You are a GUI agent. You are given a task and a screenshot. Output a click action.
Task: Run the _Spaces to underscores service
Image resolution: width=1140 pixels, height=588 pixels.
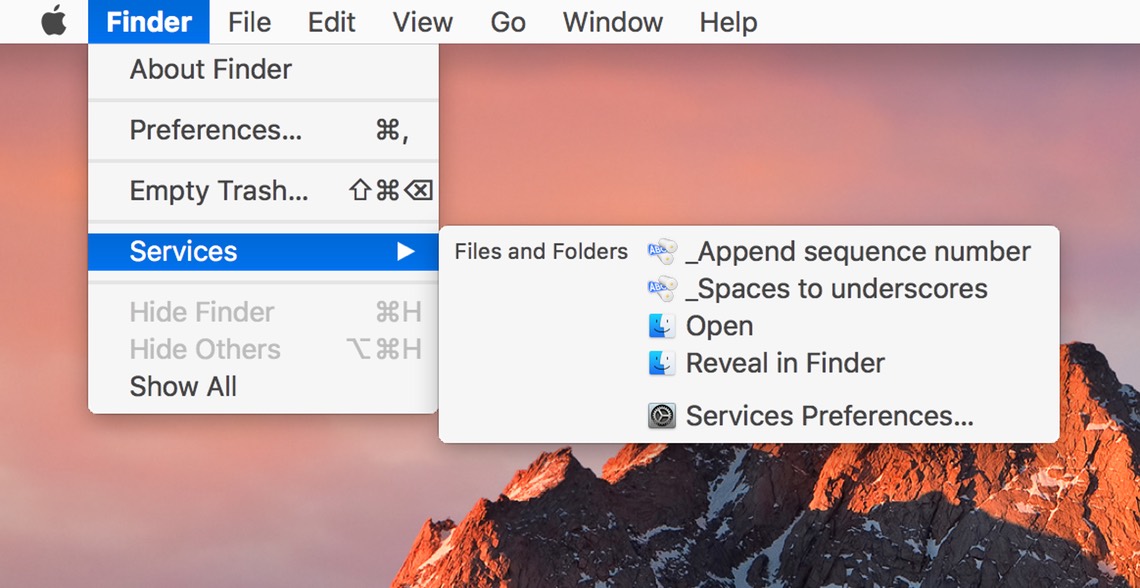pyautogui.click(x=837, y=289)
